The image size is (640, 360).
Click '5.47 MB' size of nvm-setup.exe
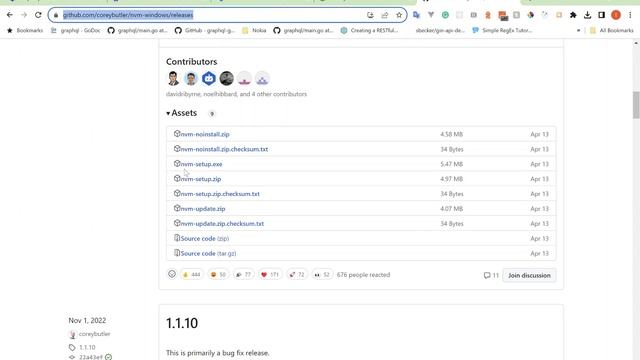coord(451,164)
